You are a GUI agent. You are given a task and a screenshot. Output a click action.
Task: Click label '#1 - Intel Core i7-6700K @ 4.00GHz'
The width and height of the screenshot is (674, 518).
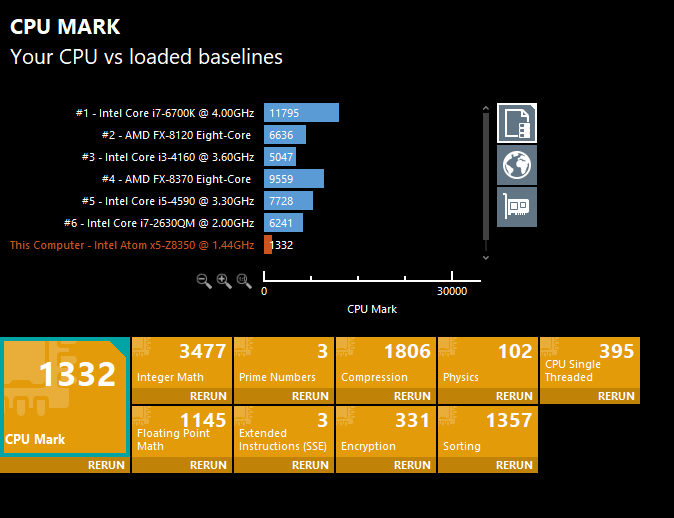[165, 113]
